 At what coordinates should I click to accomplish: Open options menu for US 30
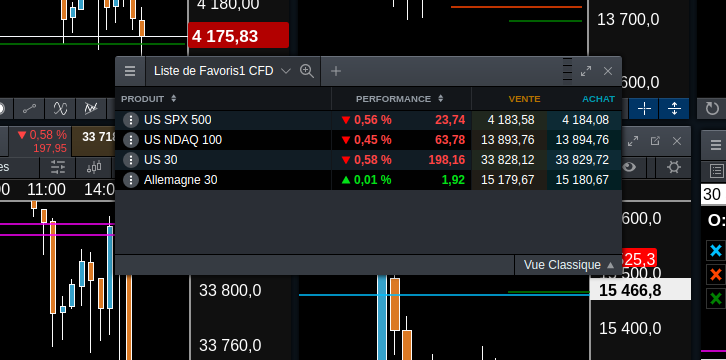point(131,160)
